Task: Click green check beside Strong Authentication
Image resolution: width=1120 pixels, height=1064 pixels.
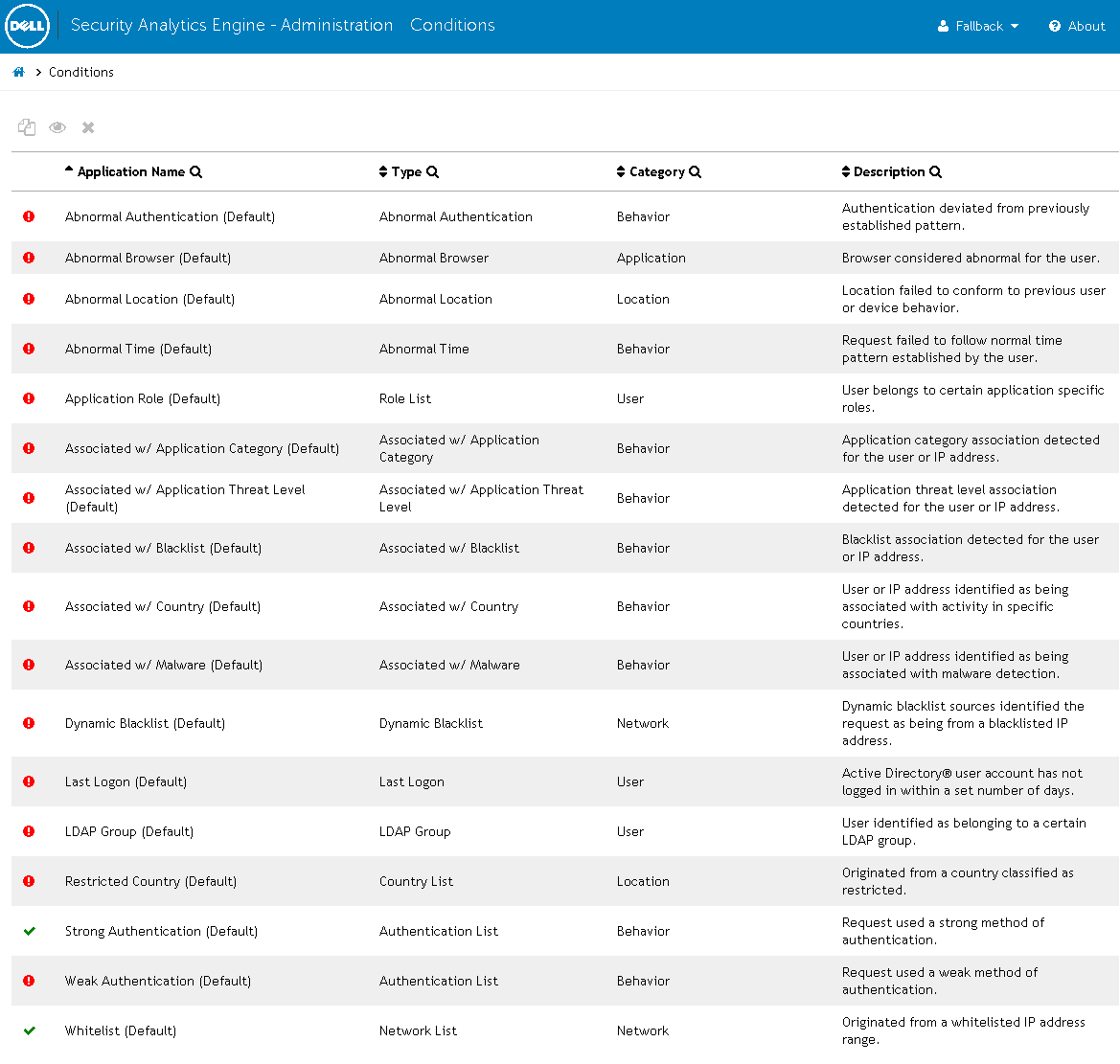Action: point(30,931)
